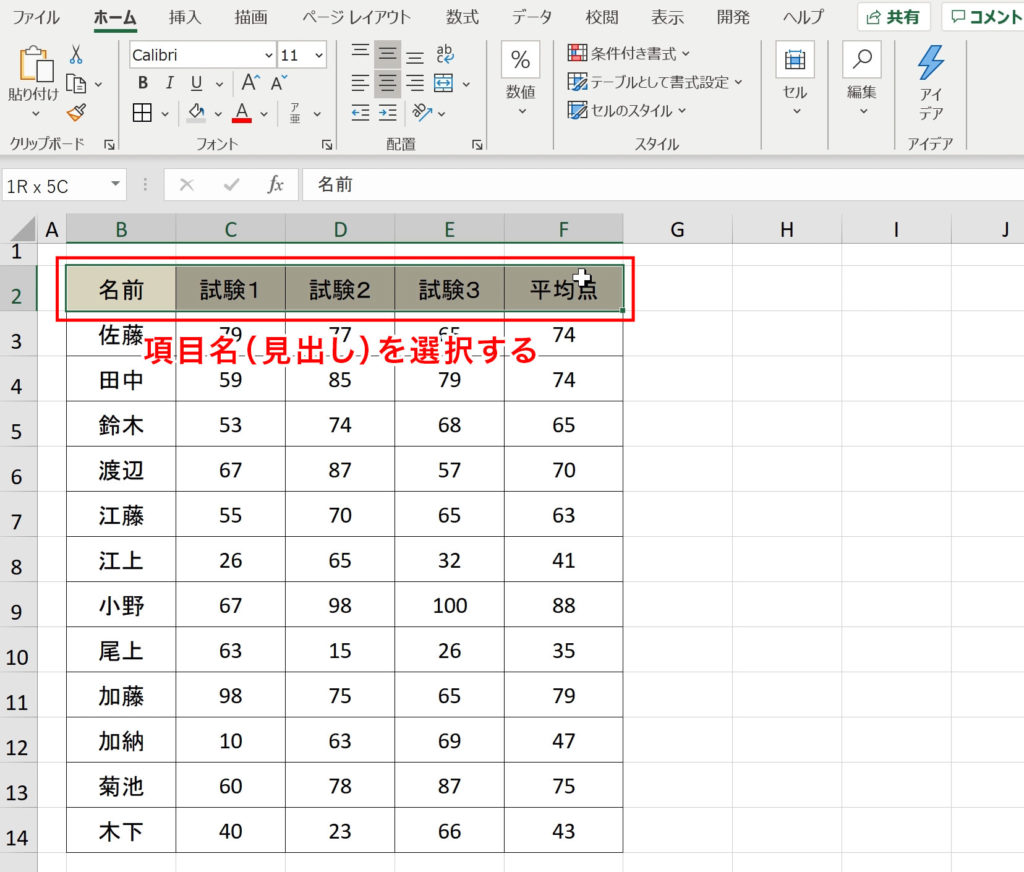The image size is (1024, 872).
Task: Click the cell with value 100
Action: click(449, 605)
